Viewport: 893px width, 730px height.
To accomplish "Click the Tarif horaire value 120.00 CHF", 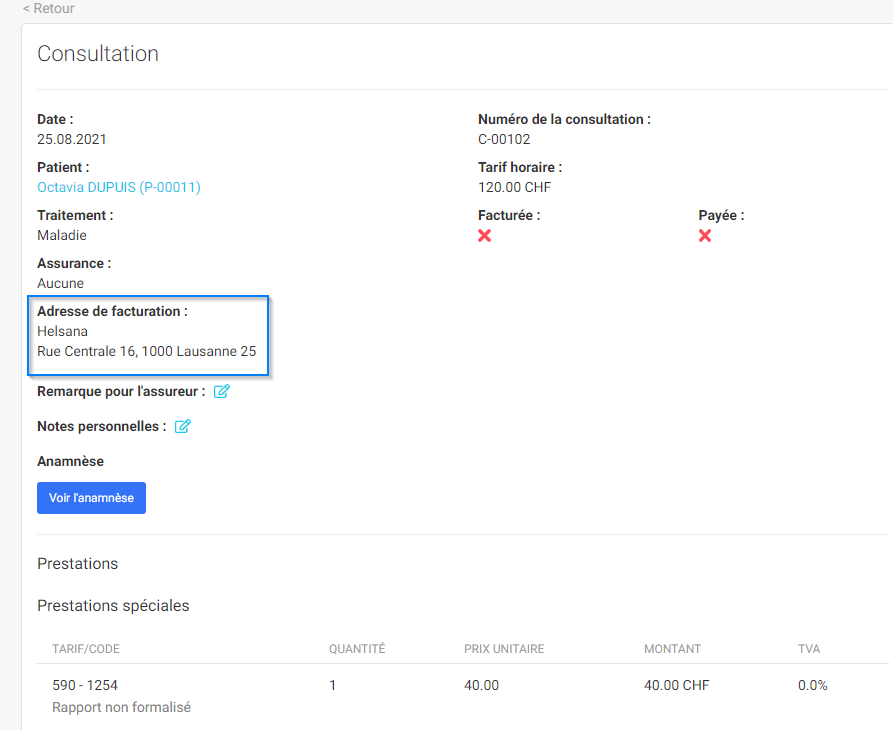I will 515,187.
